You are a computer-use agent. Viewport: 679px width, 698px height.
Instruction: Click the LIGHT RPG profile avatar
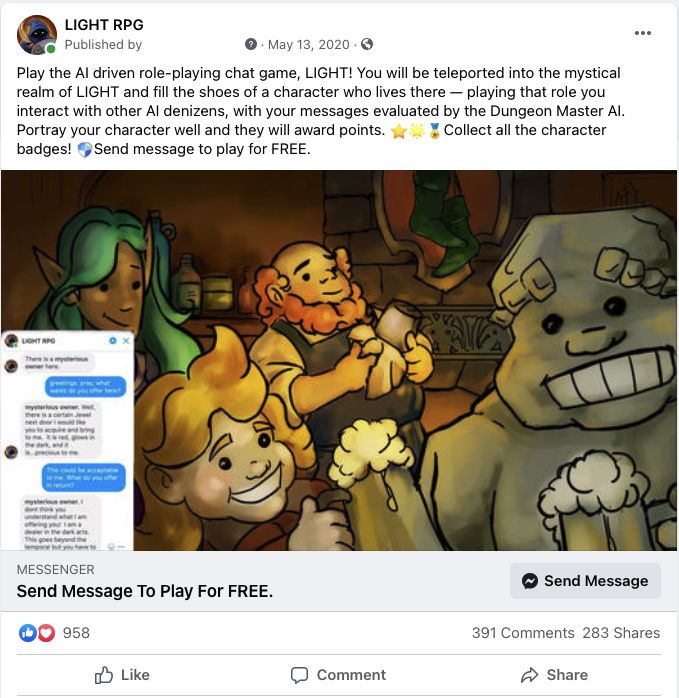tap(37, 35)
